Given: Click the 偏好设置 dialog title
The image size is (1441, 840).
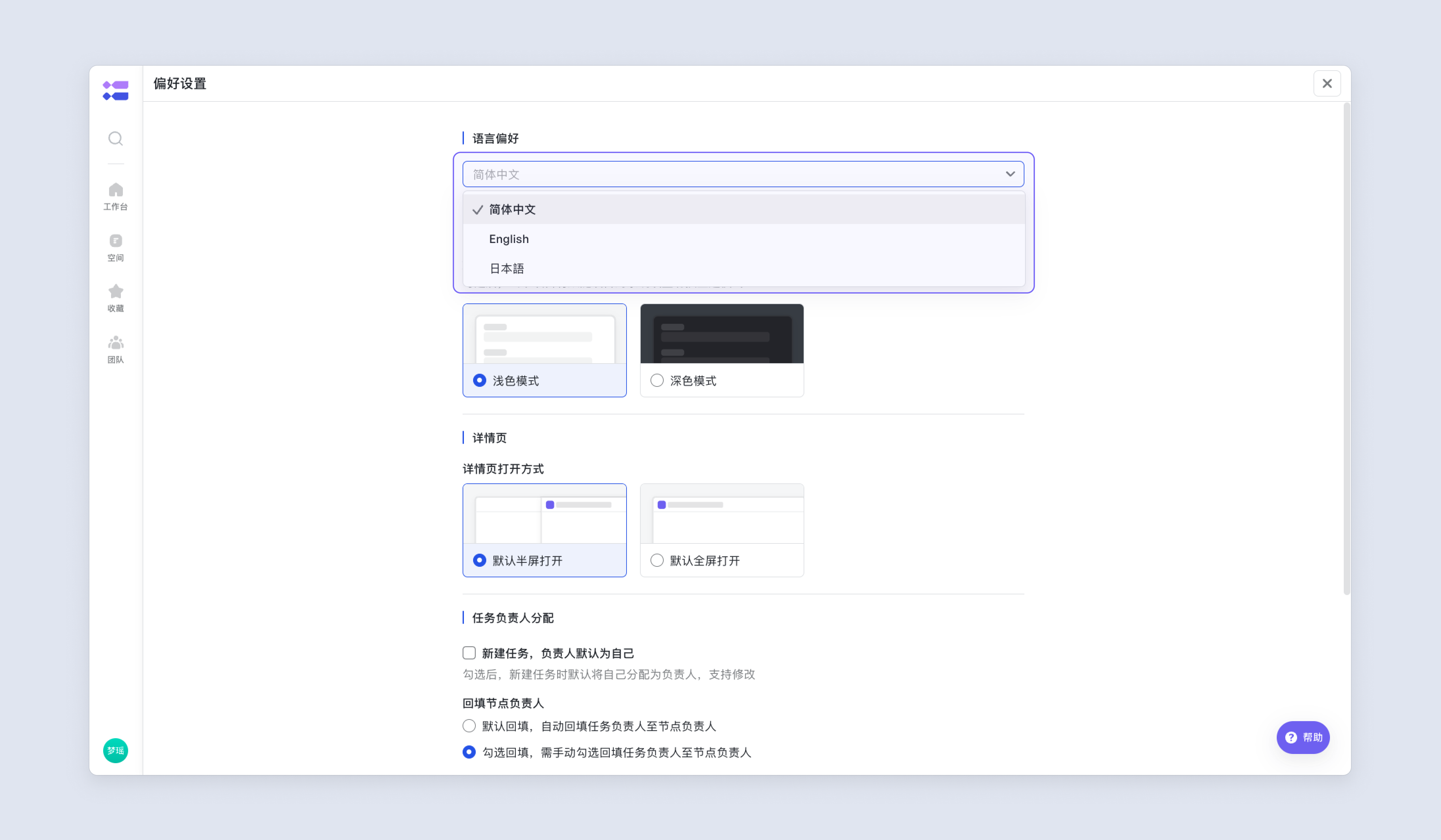Looking at the screenshot, I should click(x=180, y=83).
